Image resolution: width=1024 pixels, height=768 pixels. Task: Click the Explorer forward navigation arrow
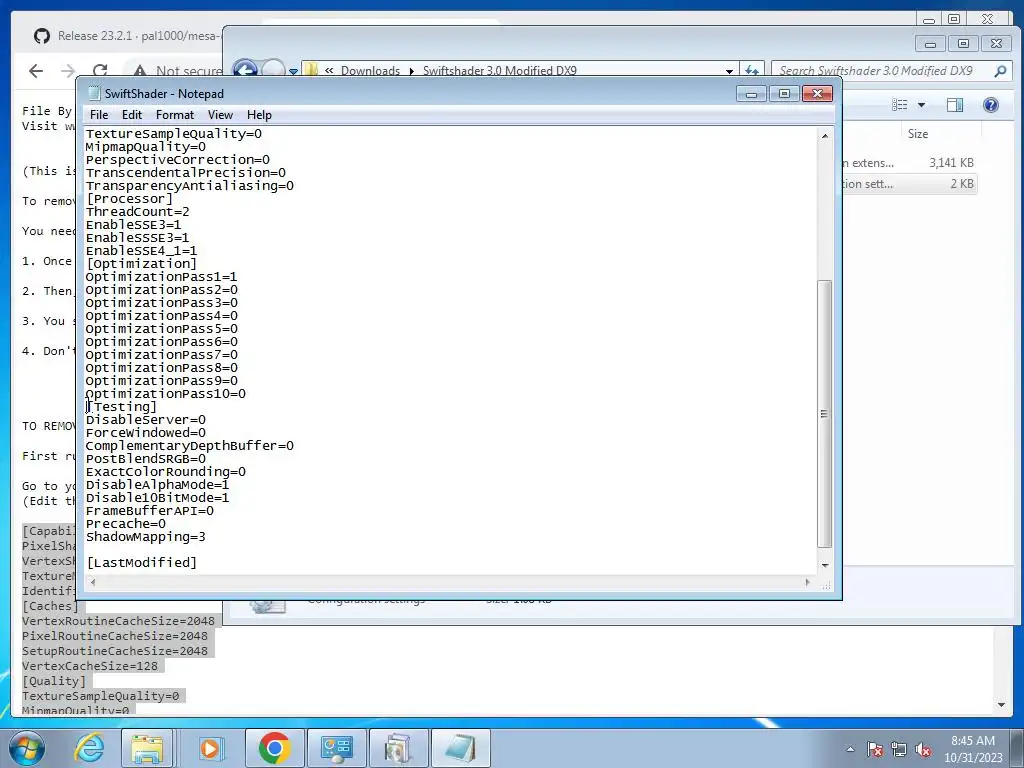click(x=273, y=70)
